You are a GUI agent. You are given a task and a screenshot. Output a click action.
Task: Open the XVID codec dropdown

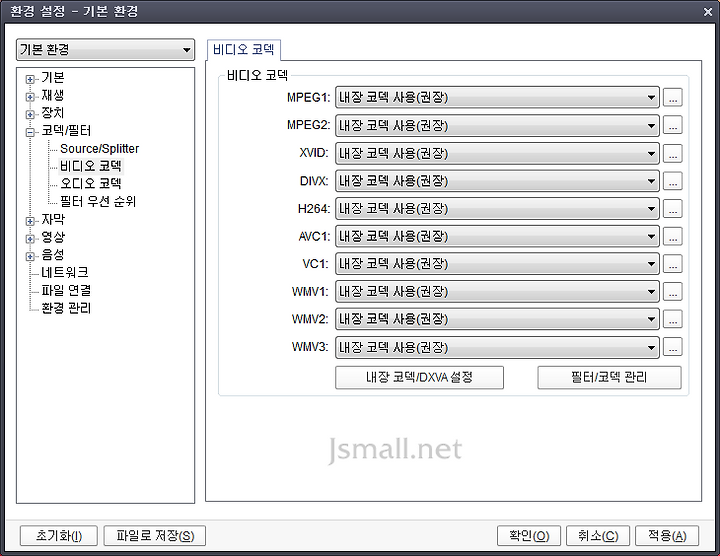click(x=497, y=153)
